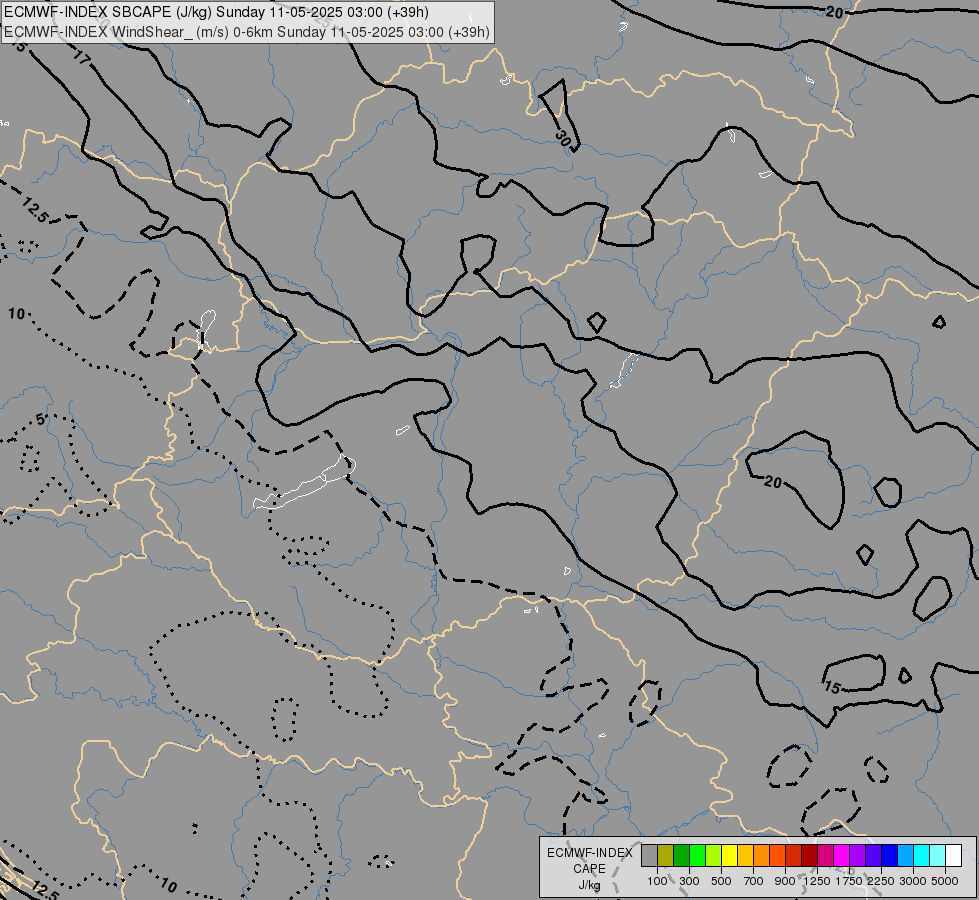This screenshot has height=900, width=979.
Task: Click the cyan swatch right of 3000 tick
Action: 922,856
